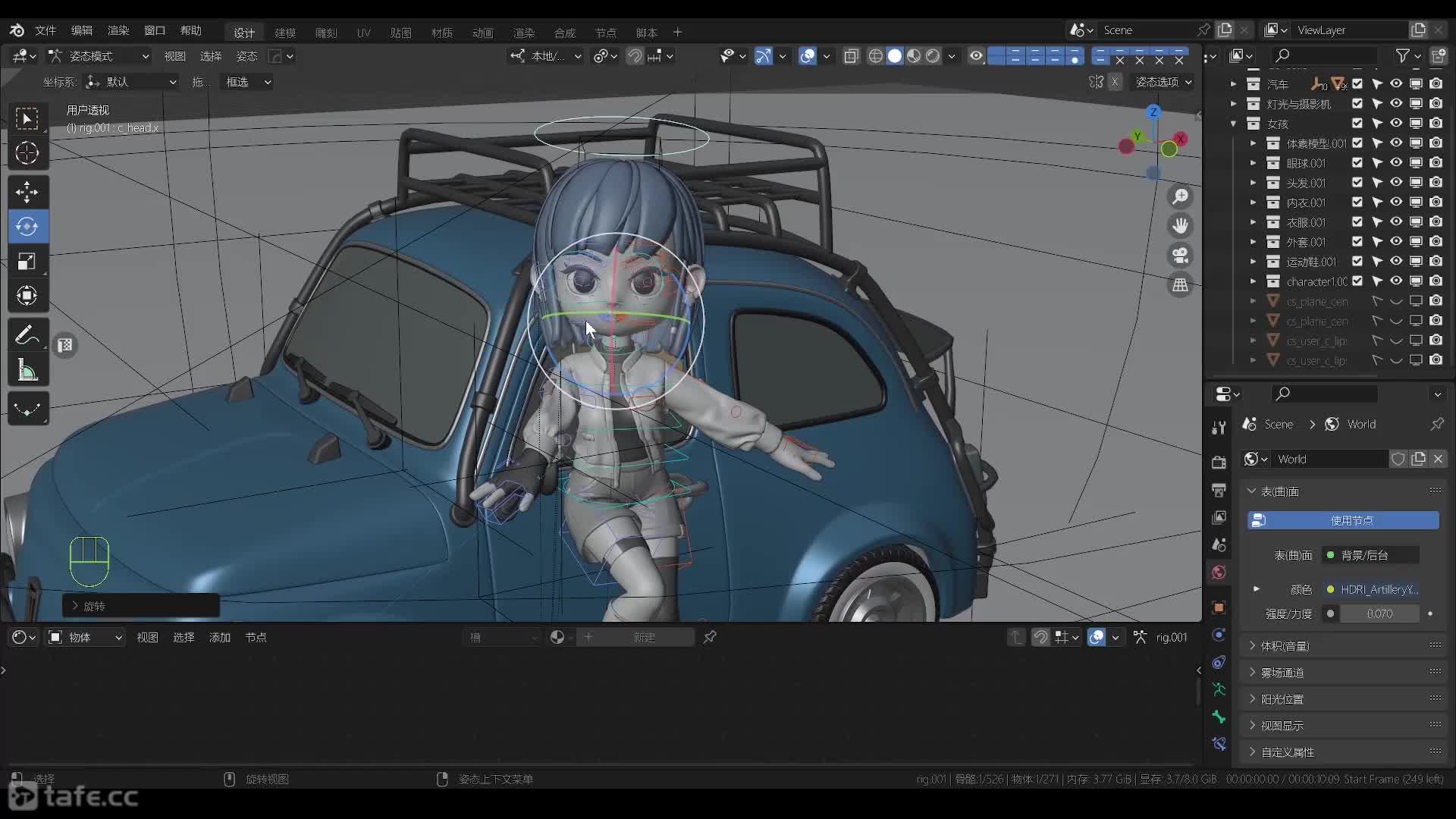This screenshot has height=819, width=1456.
Task: Select solid viewport shading mode
Action: [x=895, y=56]
